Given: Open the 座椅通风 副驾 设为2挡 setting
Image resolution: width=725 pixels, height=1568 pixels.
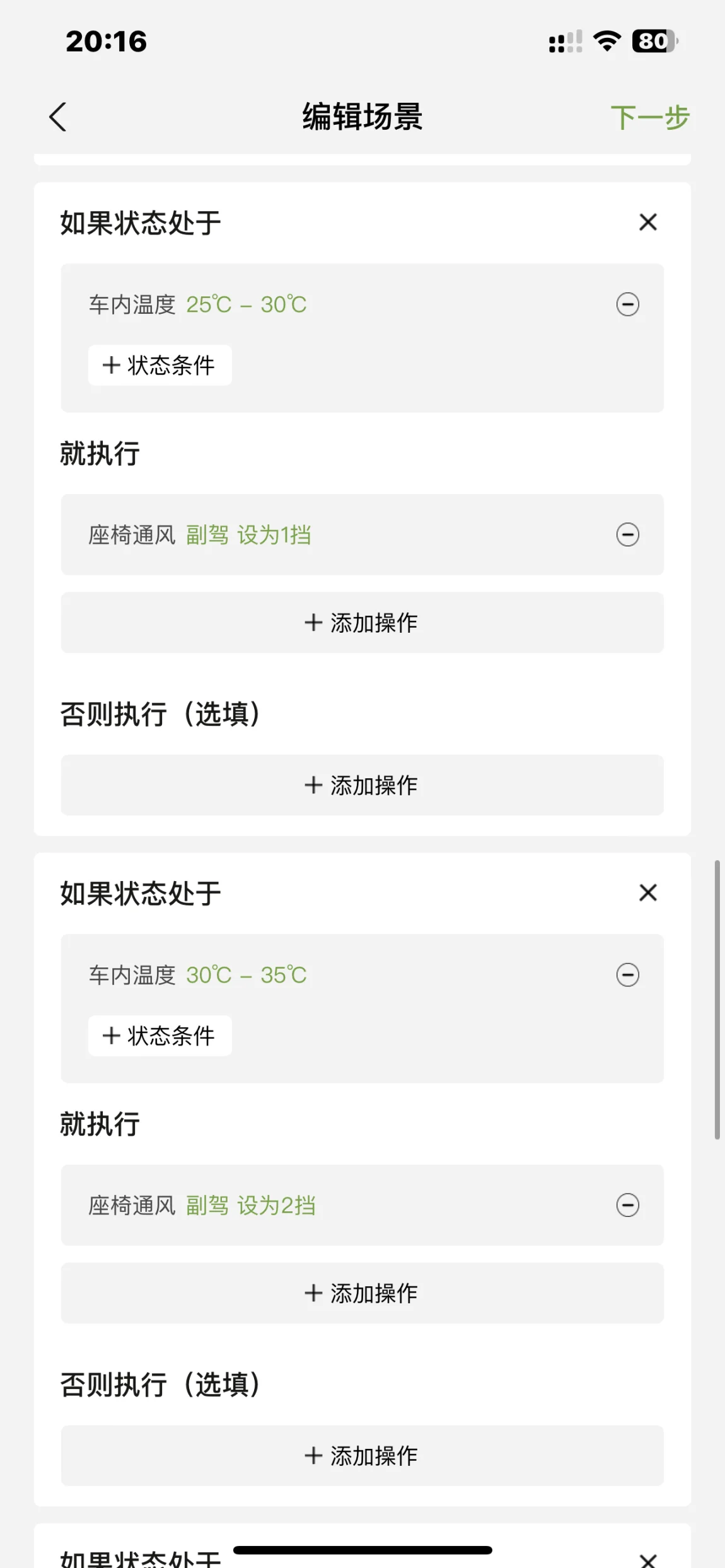Looking at the screenshot, I should point(250,1206).
